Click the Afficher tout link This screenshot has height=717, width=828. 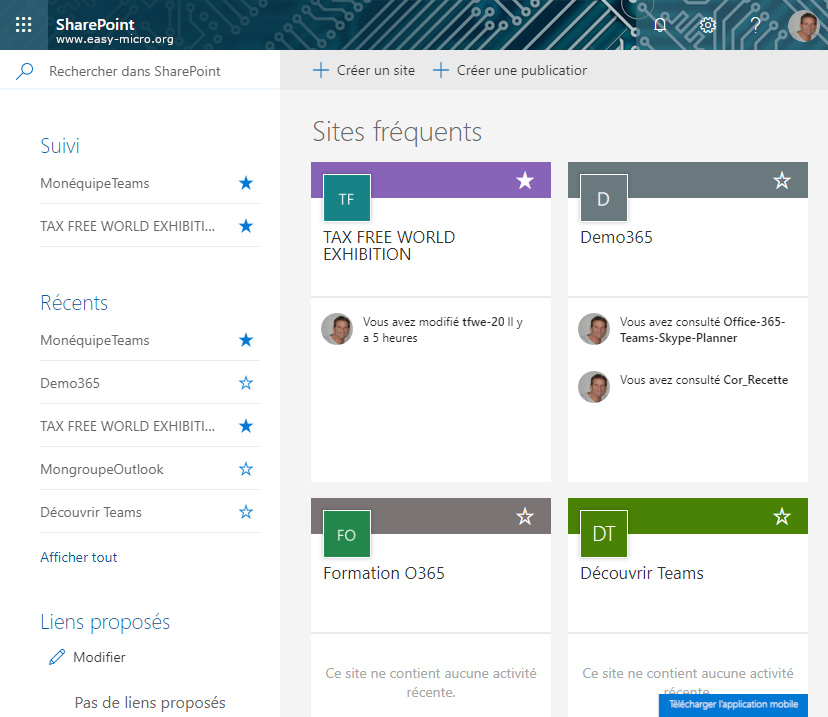pos(79,557)
